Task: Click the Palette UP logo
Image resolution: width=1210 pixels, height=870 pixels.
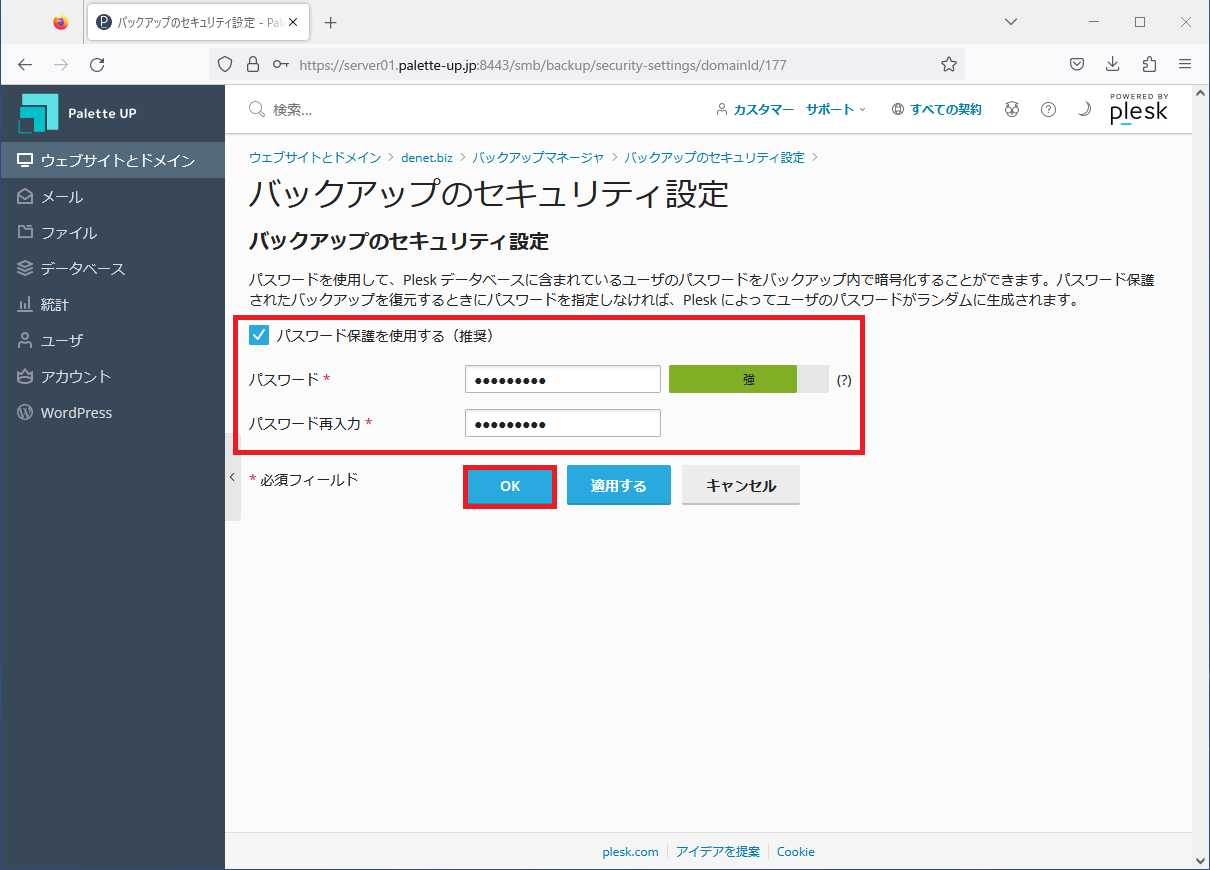Action: pyautogui.click(x=77, y=113)
